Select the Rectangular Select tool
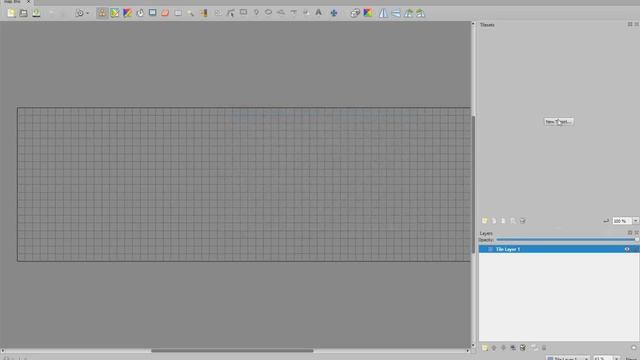The width and height of the screenshot is (640, 360). click(178, 13)
